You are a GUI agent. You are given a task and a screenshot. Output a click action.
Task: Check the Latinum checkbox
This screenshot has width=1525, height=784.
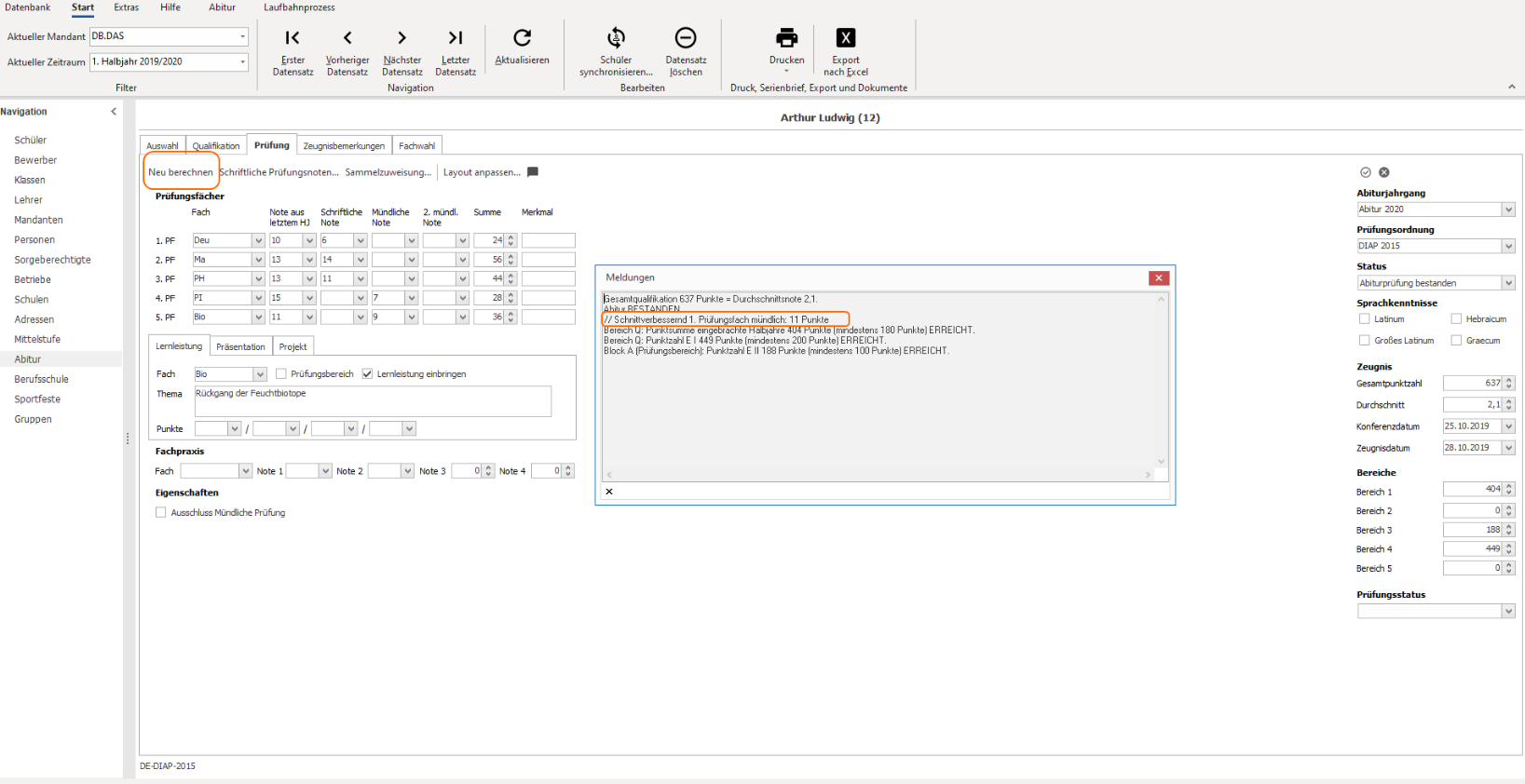(x=1365, y=318)
